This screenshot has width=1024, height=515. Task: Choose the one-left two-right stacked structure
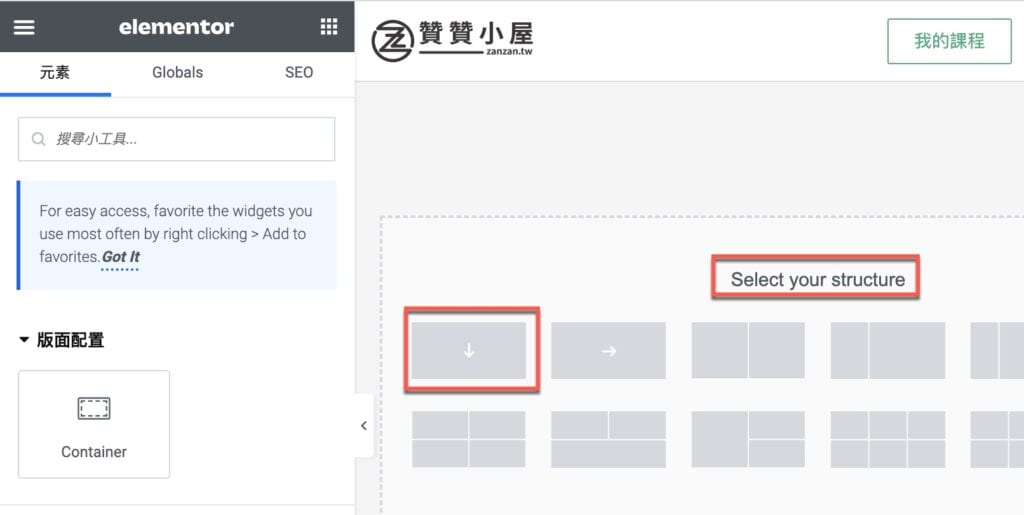click(x=748, y=439)
